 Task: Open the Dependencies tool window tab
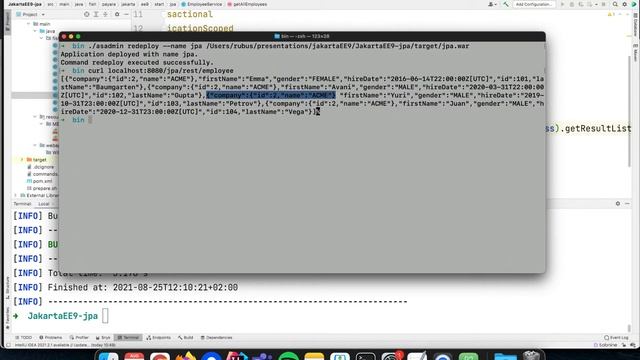[x=216, y=338]
